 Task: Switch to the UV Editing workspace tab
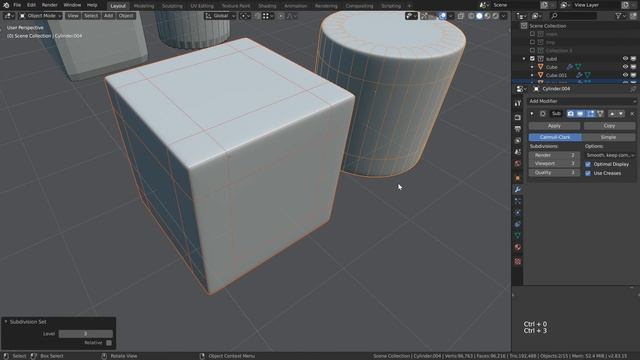202,6
